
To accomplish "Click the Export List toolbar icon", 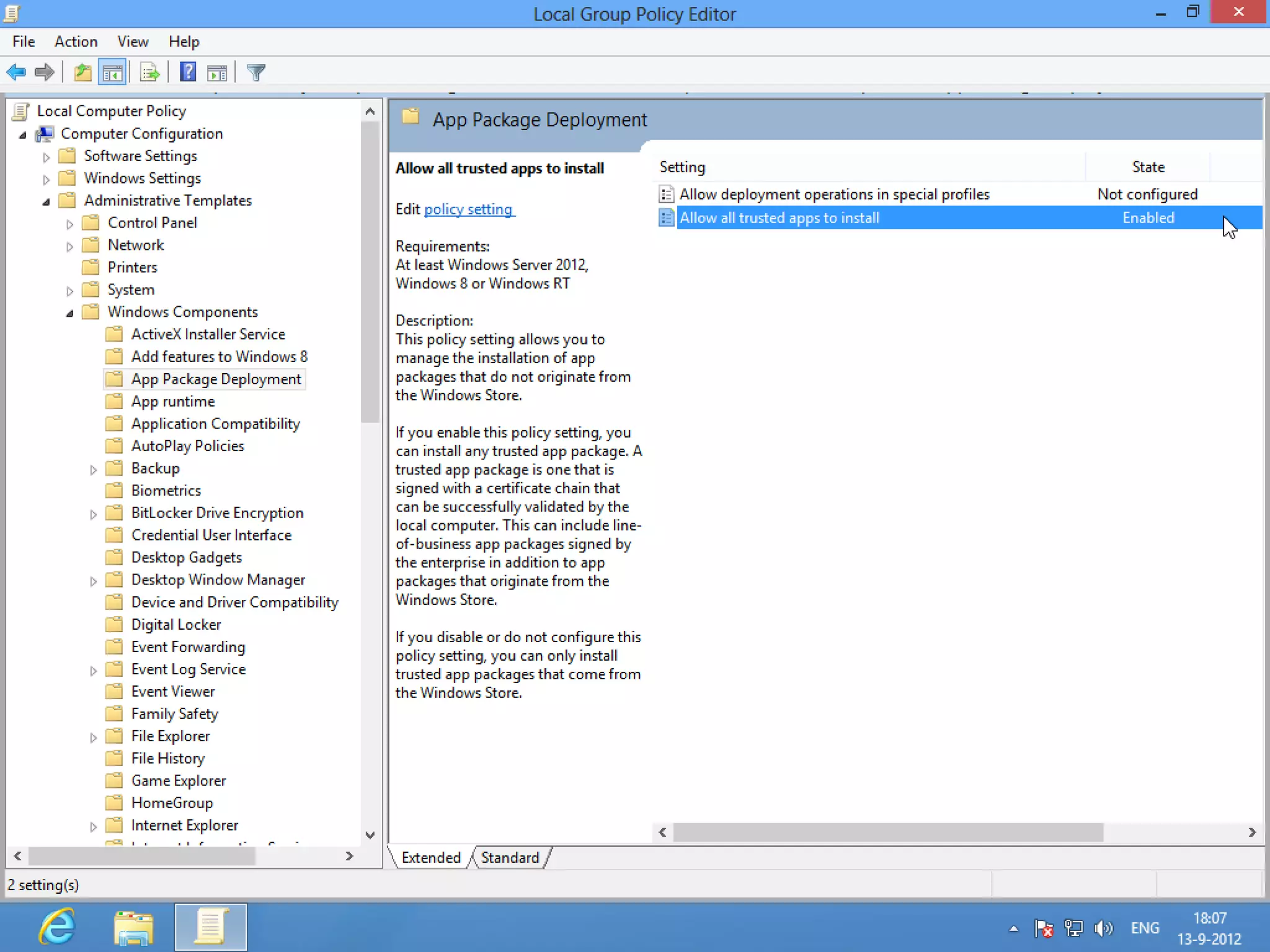I will 149,73.
